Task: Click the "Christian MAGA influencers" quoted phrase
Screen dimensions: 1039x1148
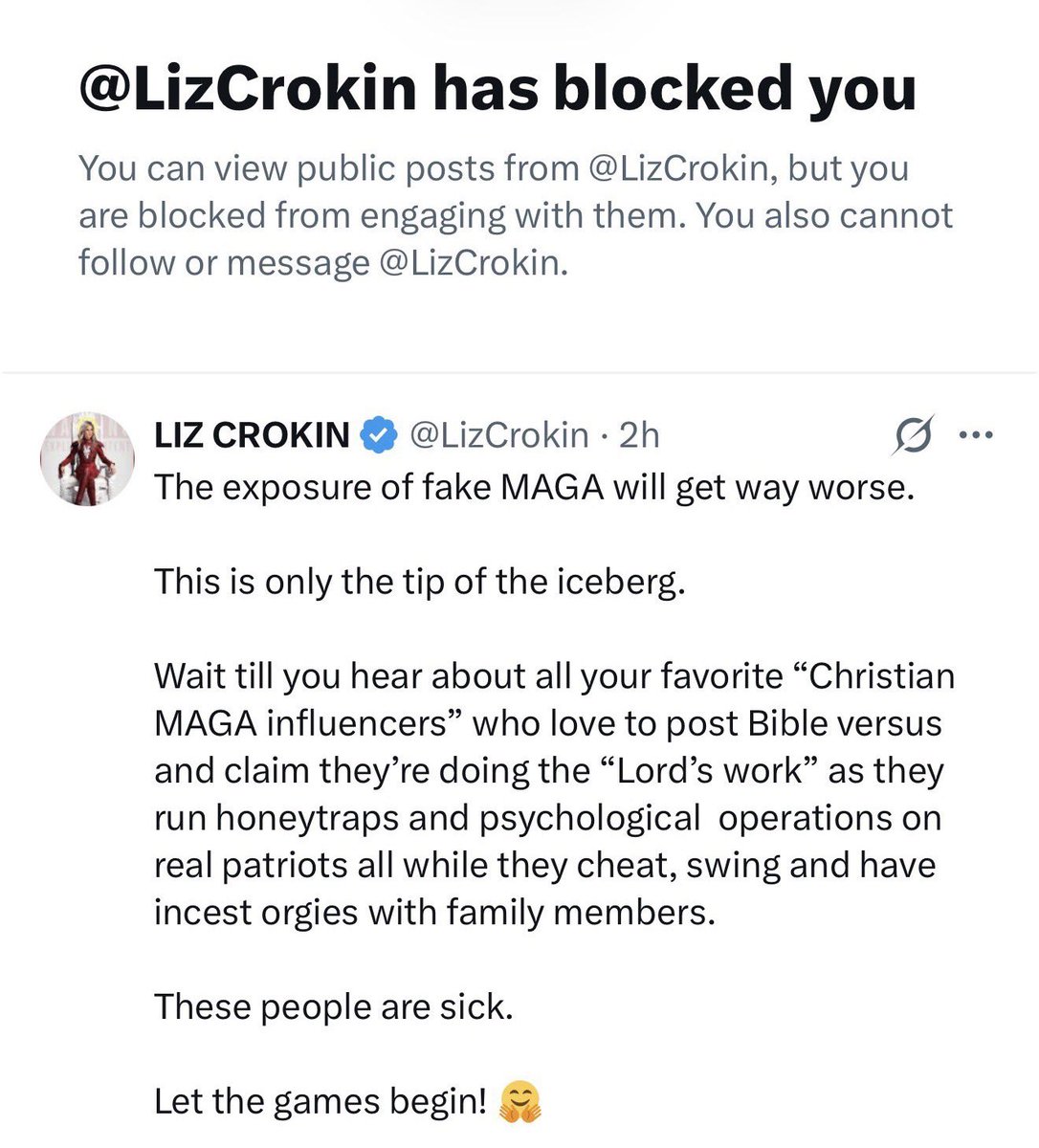Action: point(555,700)
